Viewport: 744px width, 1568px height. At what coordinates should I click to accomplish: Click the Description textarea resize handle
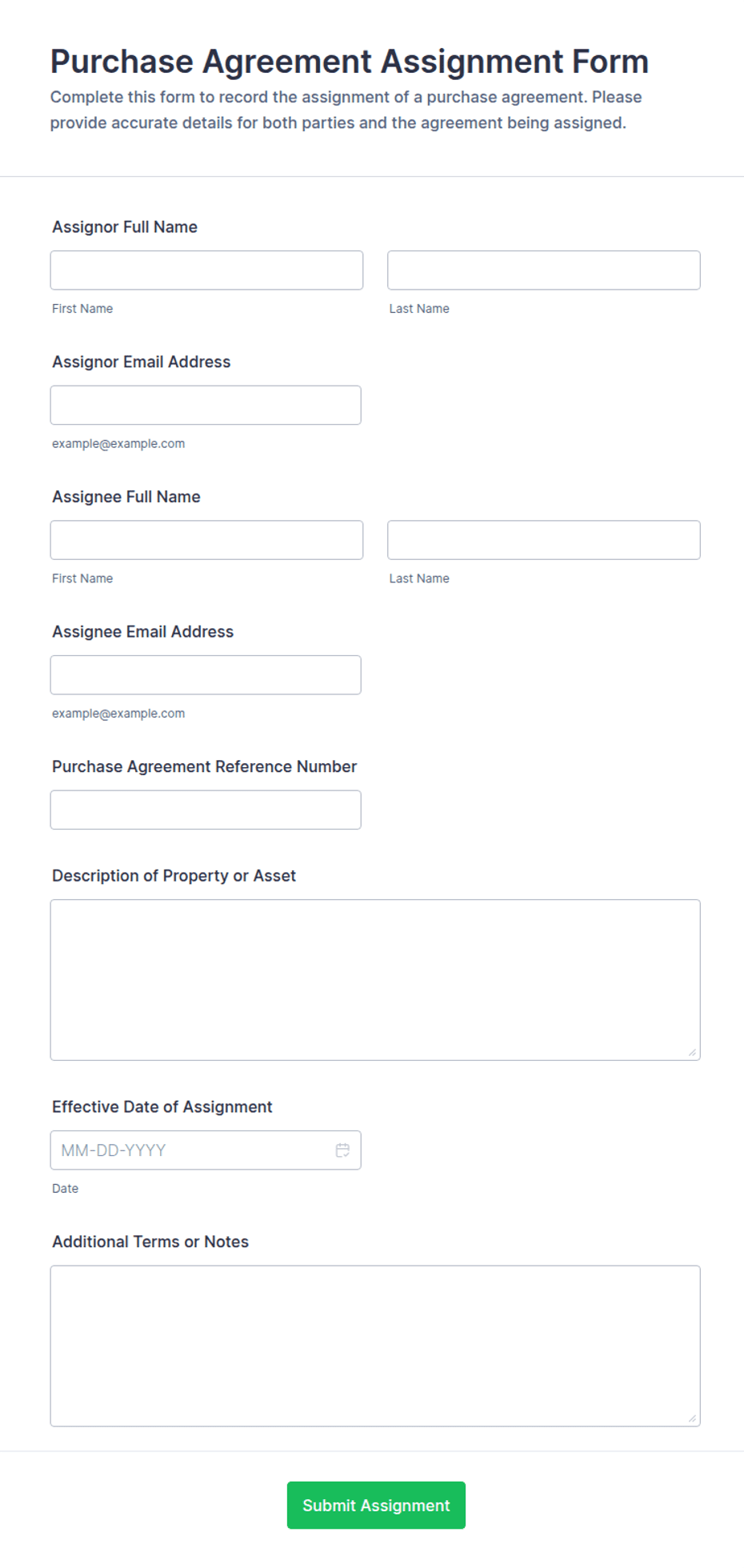point(692,1052)
